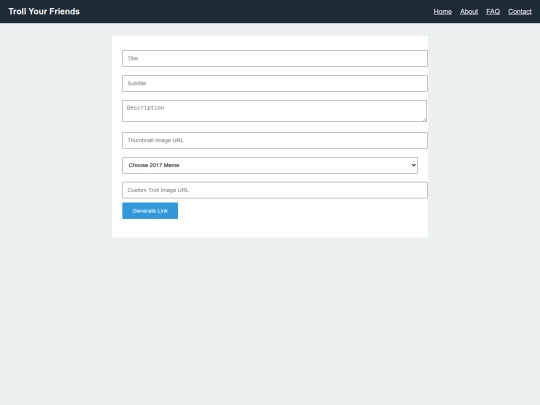Screen dimensions: 540x405
Task: Click the Generate Link button
Action: point(150,211)
